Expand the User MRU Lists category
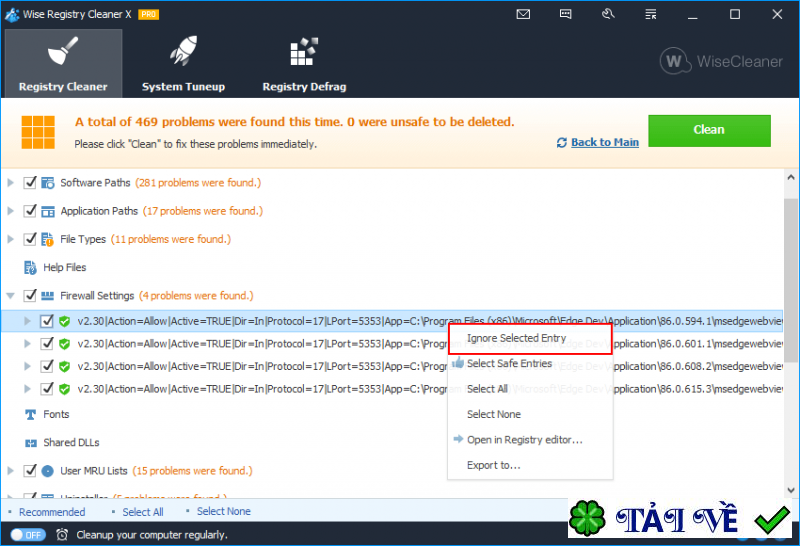The height and width of the screenshot is (546, 800). (10, 470)
